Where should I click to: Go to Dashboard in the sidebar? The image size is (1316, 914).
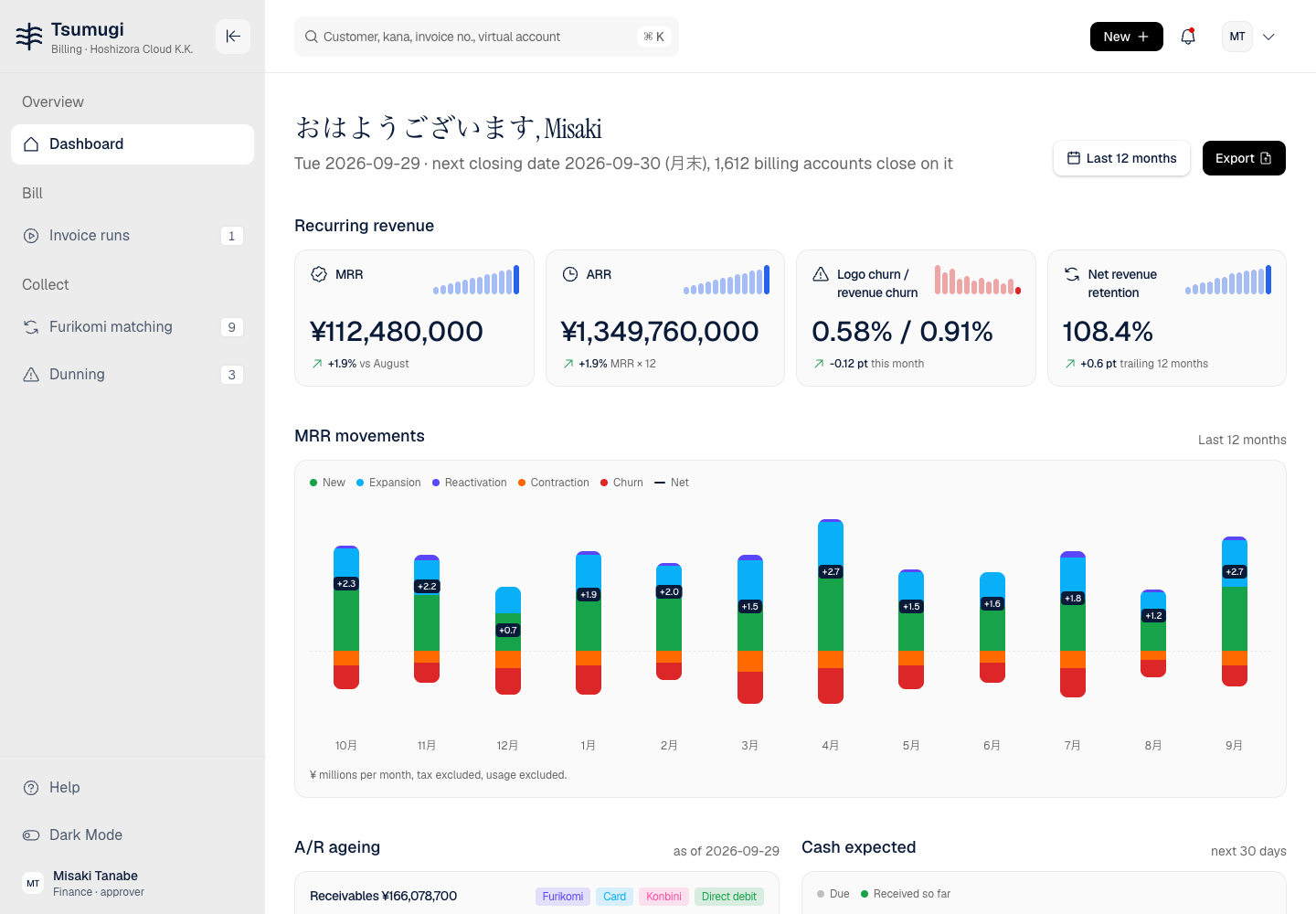click(133, 144)
